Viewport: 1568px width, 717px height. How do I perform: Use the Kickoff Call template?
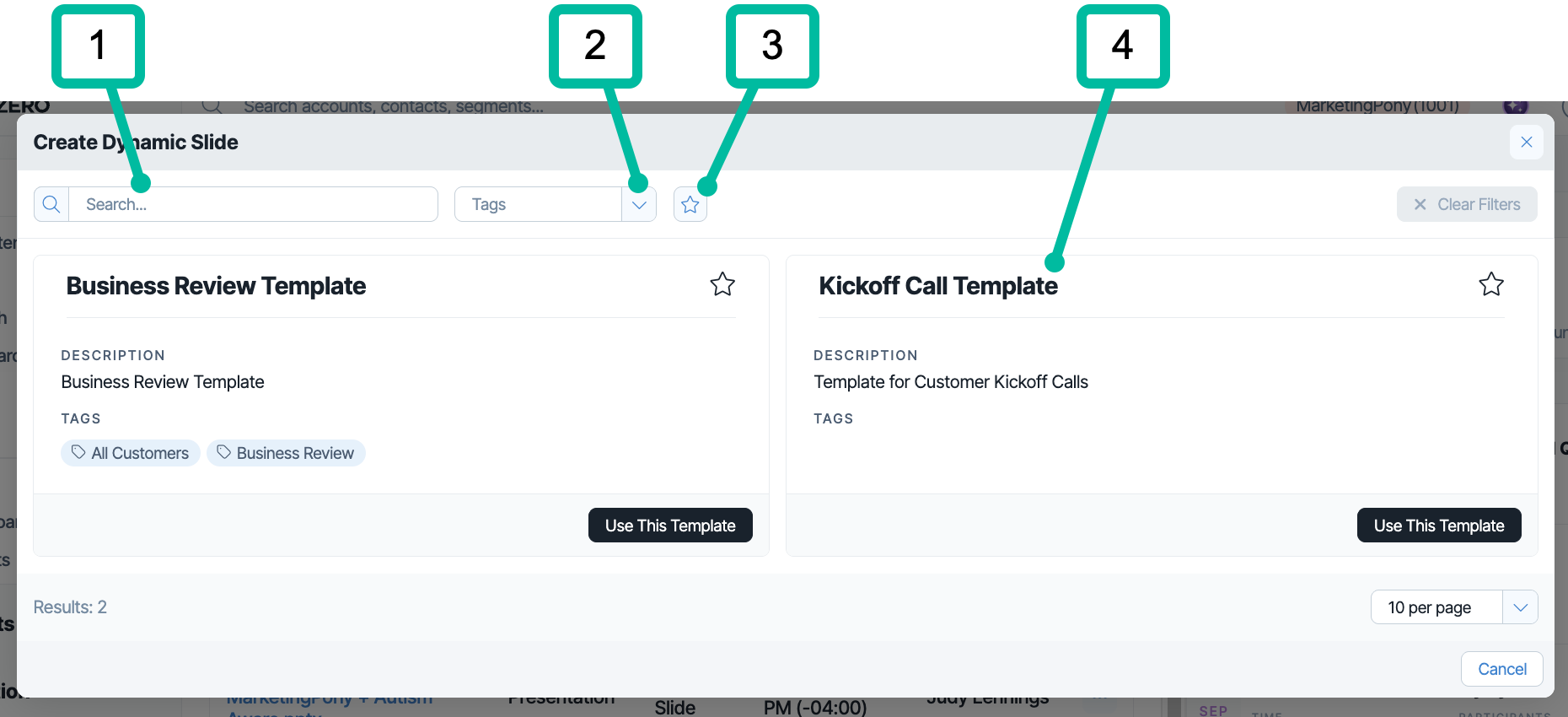1439,526
